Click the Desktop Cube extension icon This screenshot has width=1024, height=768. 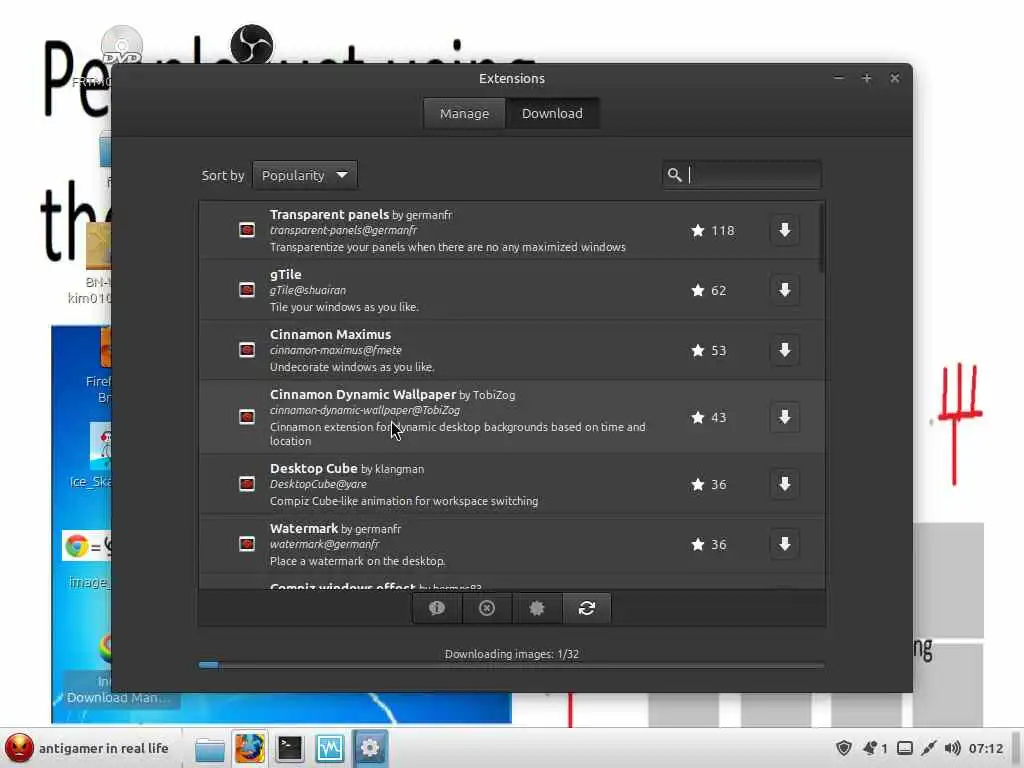tap(247, 484)
